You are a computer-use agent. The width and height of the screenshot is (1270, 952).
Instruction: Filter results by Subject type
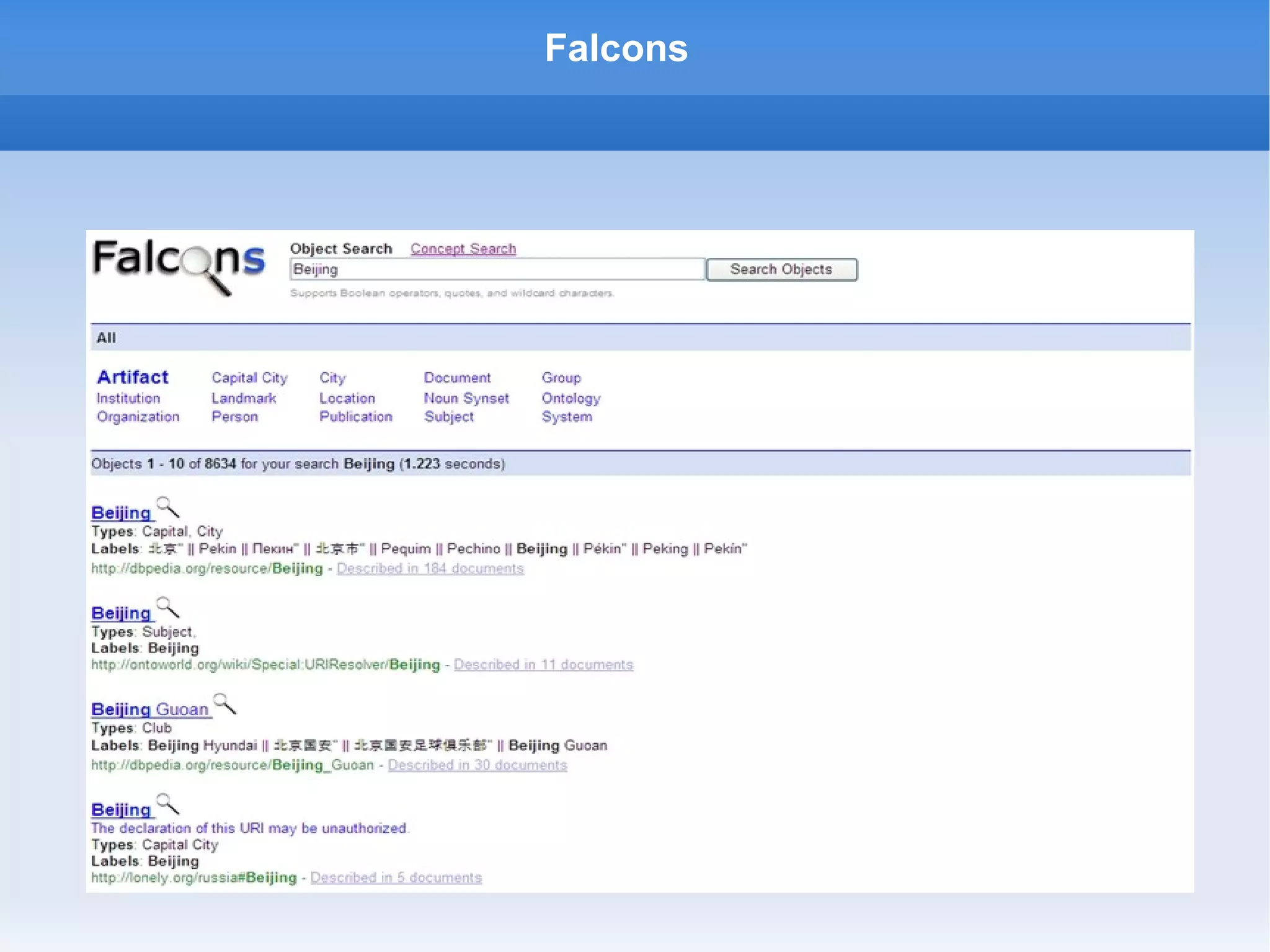[x=449, y=417]
